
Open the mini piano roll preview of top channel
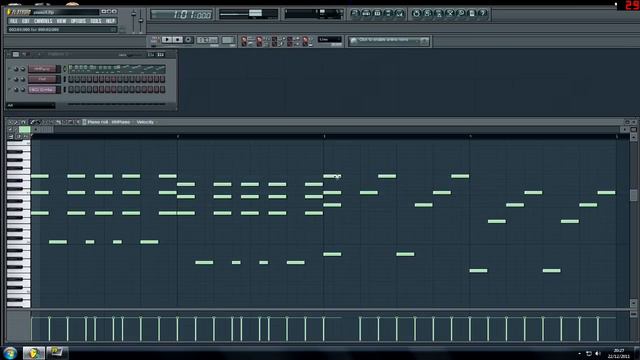click(x=117, y=69)
